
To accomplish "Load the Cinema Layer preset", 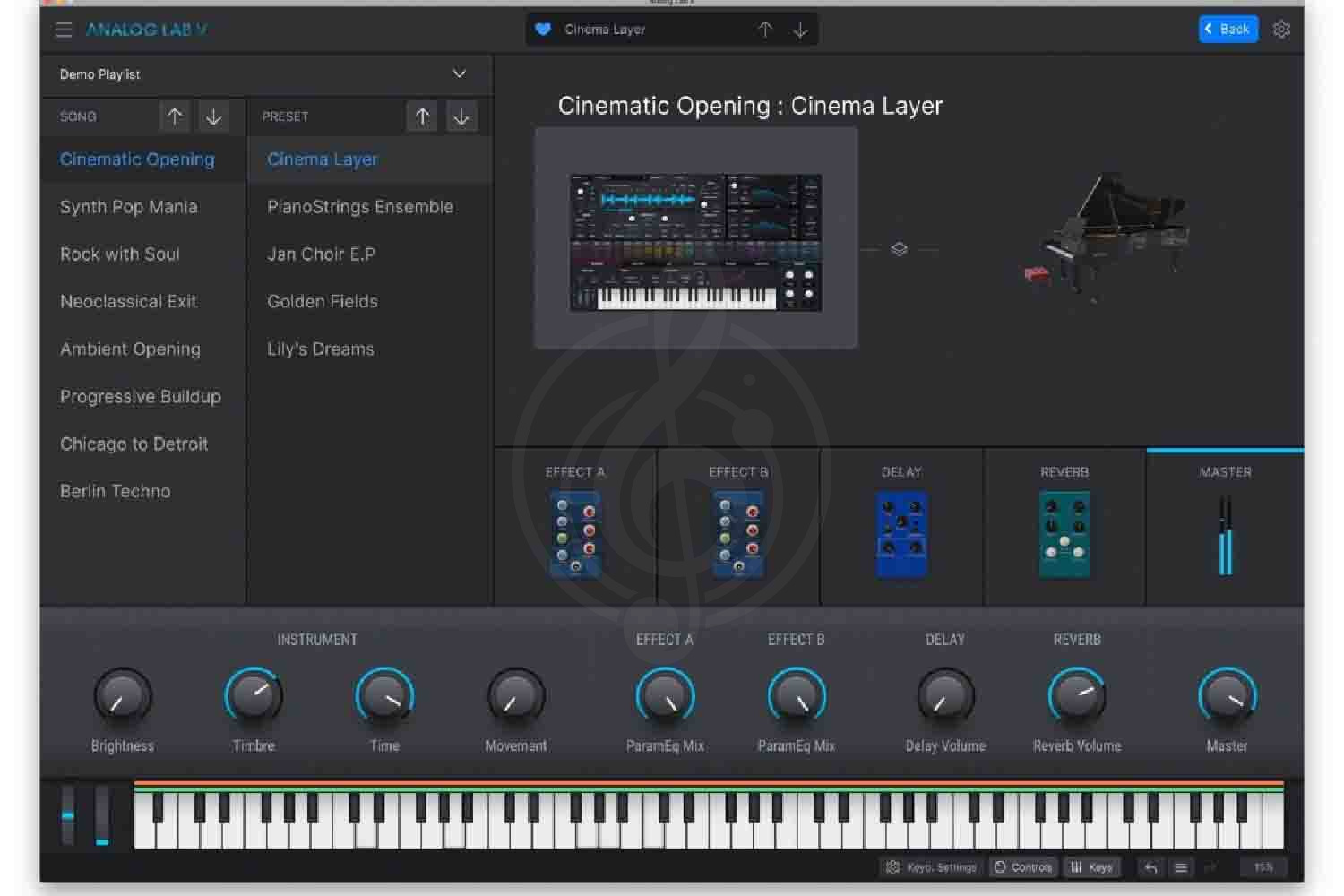I will (x=370, y=159).
